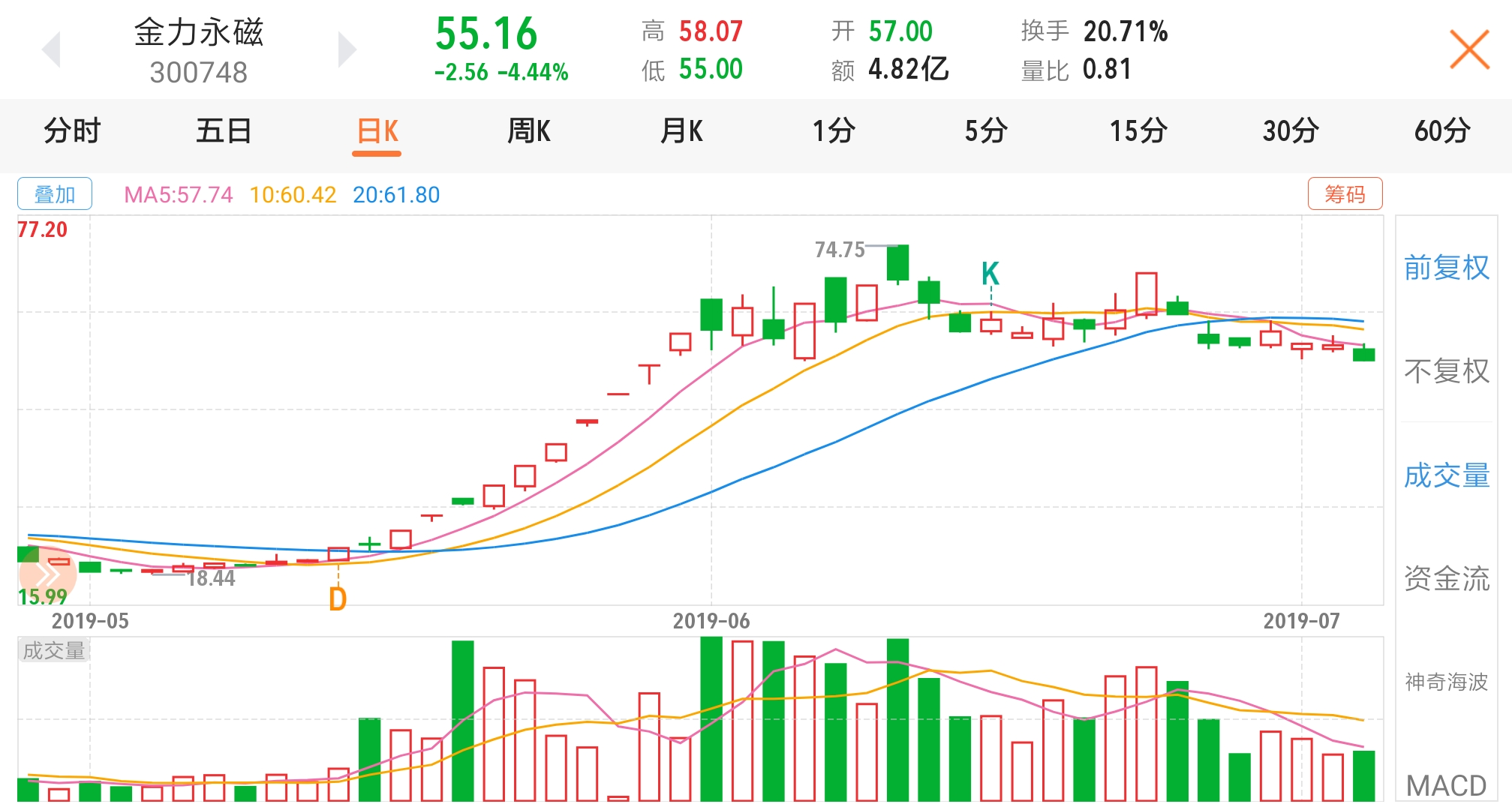Switch to 五日 tab
Viewport: 1512px width, 810px height.
point(224,131)
